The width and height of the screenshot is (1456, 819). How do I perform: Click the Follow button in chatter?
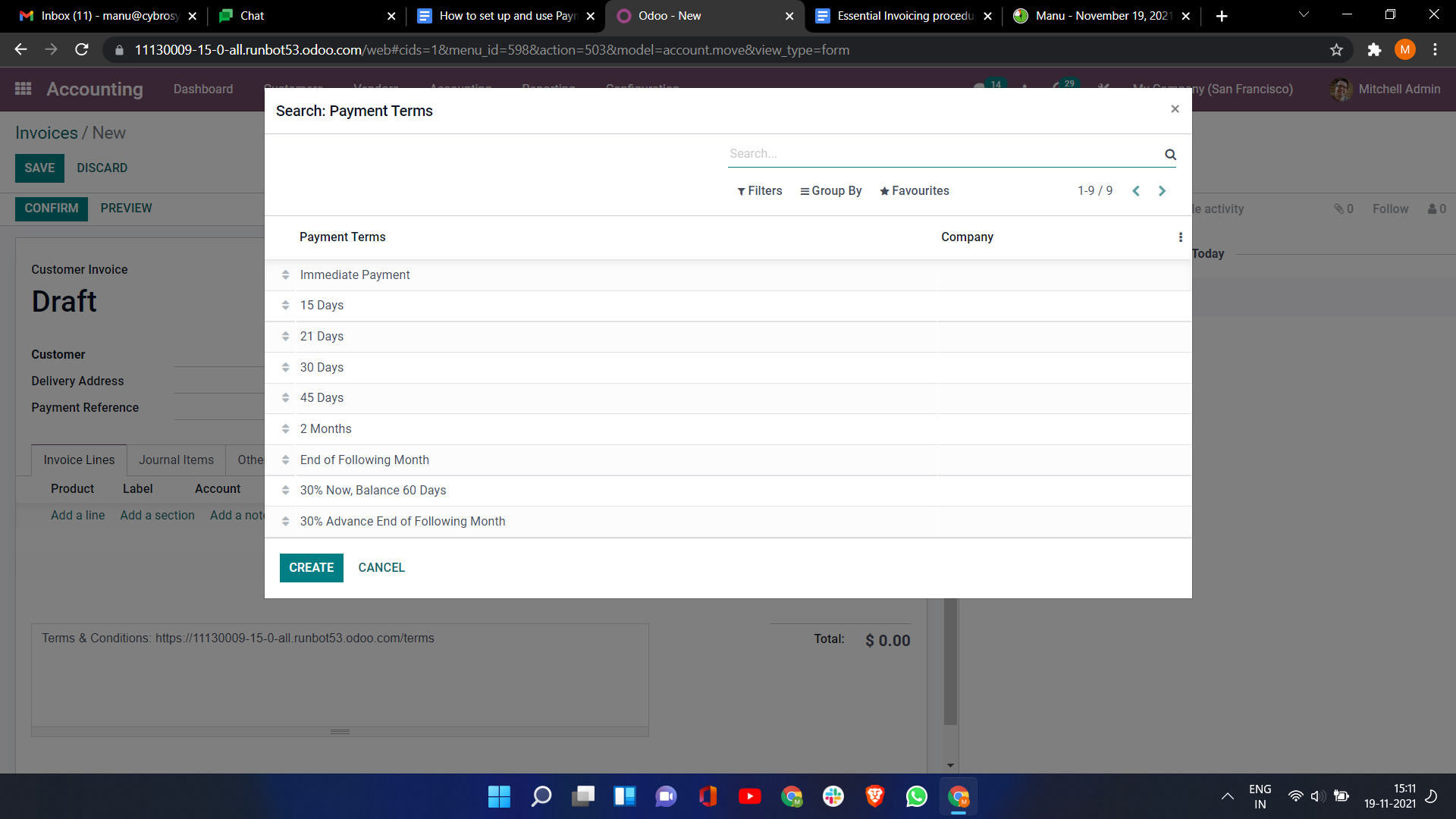[x=1390, y=209]
